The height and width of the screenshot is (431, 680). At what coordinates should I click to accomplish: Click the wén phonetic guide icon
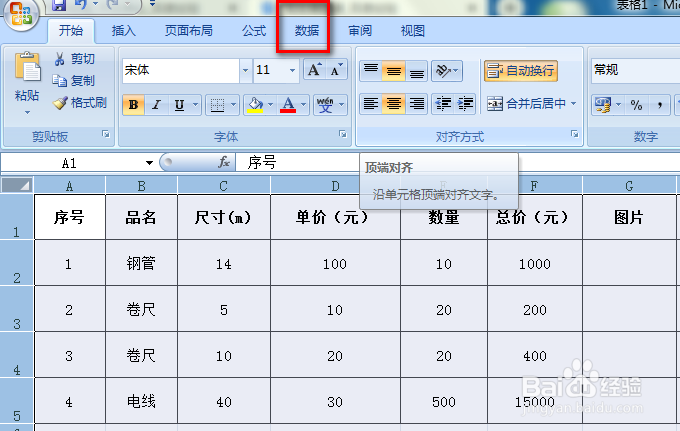pyautogui.click(x=325, y=105)
